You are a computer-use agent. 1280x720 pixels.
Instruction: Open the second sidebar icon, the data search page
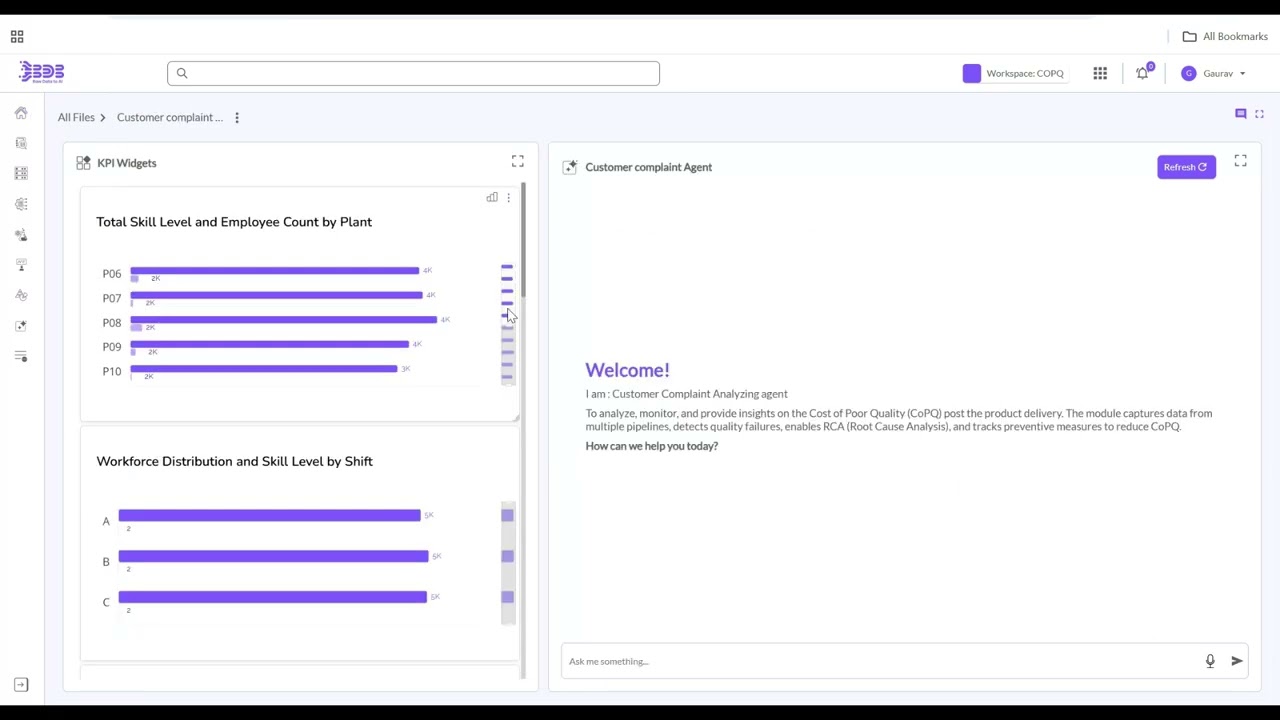tap(21, 143)
